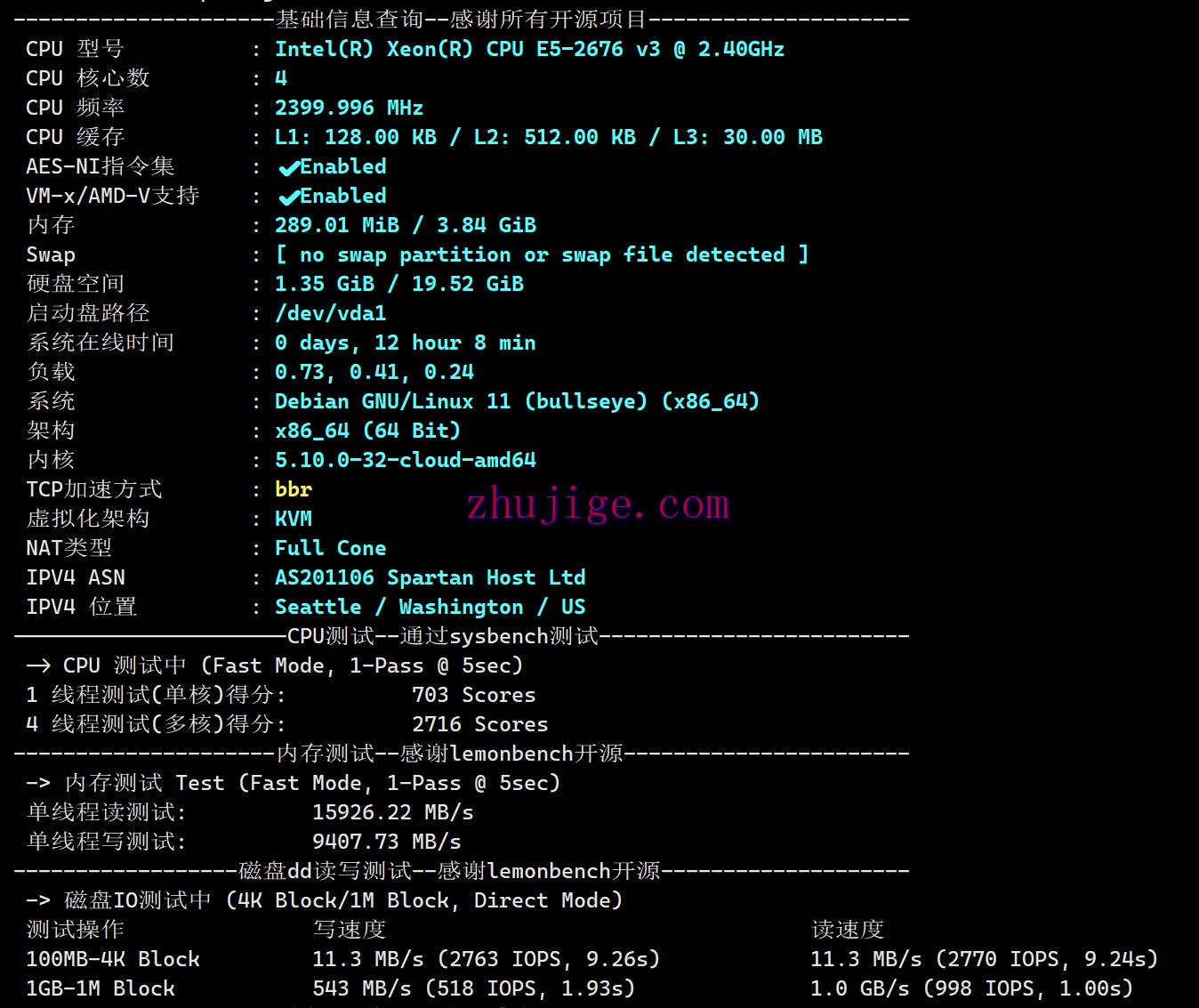The height and width of the screenshot is (1008, 1199).
Task: Click the VM-x/AMD-V Enabled checkmark icon
Action: (288, 197)
